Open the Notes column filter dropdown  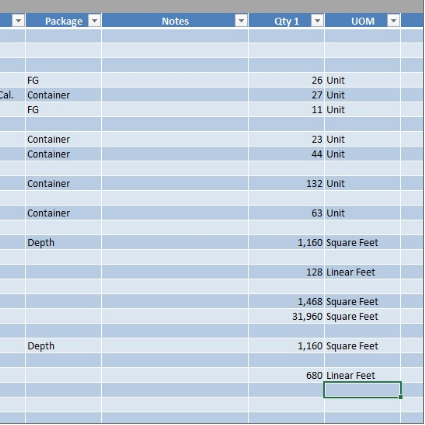(x=241, y=21)
